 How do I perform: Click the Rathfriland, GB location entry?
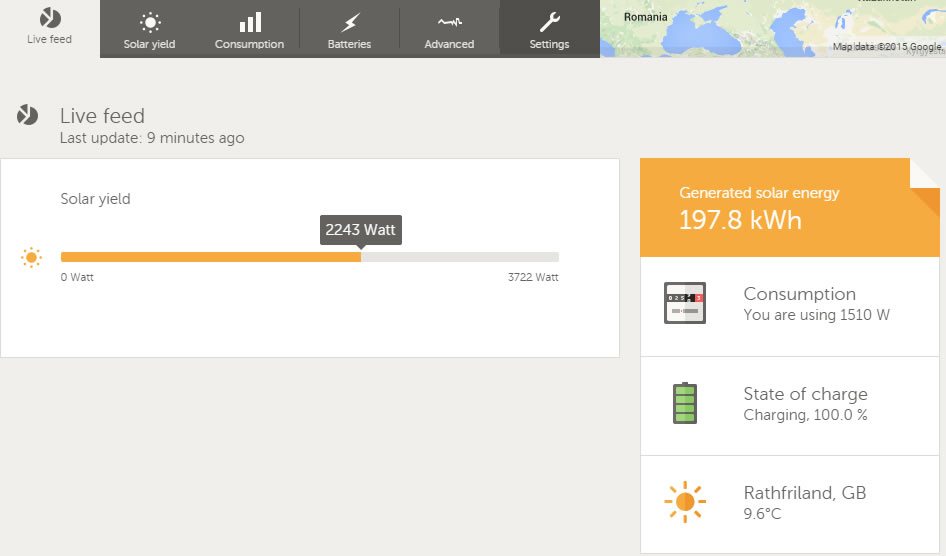804,493
